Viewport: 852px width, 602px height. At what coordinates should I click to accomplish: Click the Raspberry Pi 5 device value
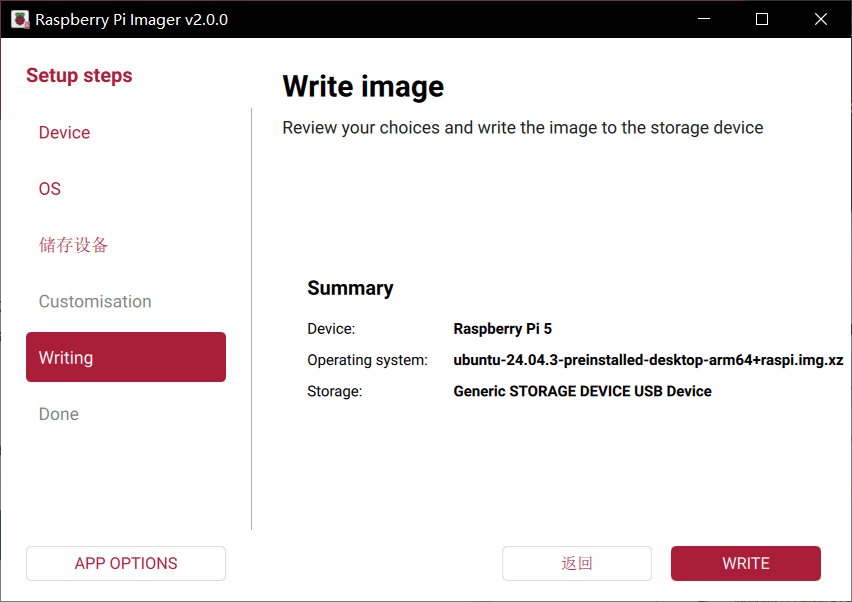pyautogui.click(x=502, y=328)
